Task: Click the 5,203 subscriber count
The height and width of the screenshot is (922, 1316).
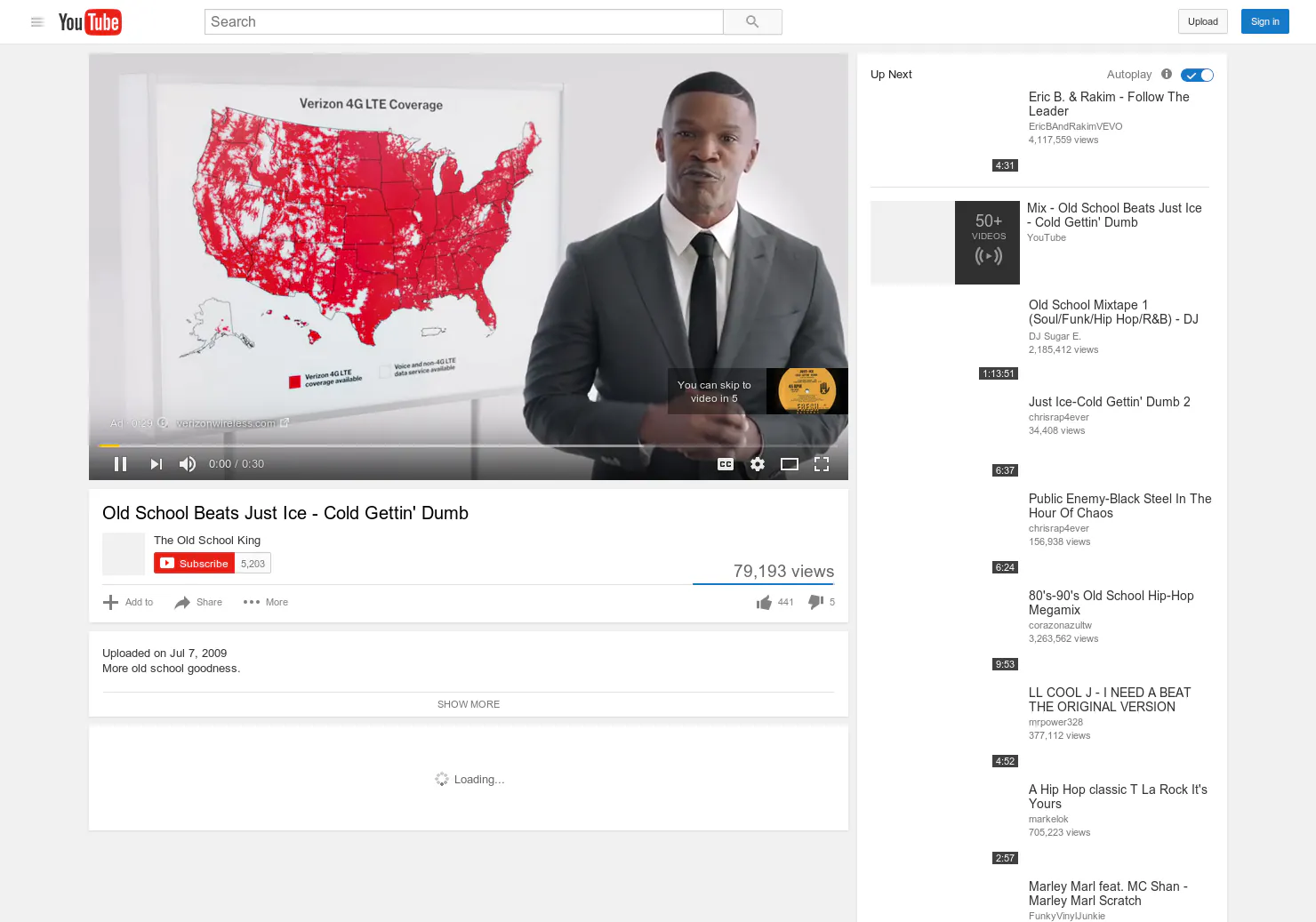Action: pyautogui.click(x=253, y=564)
